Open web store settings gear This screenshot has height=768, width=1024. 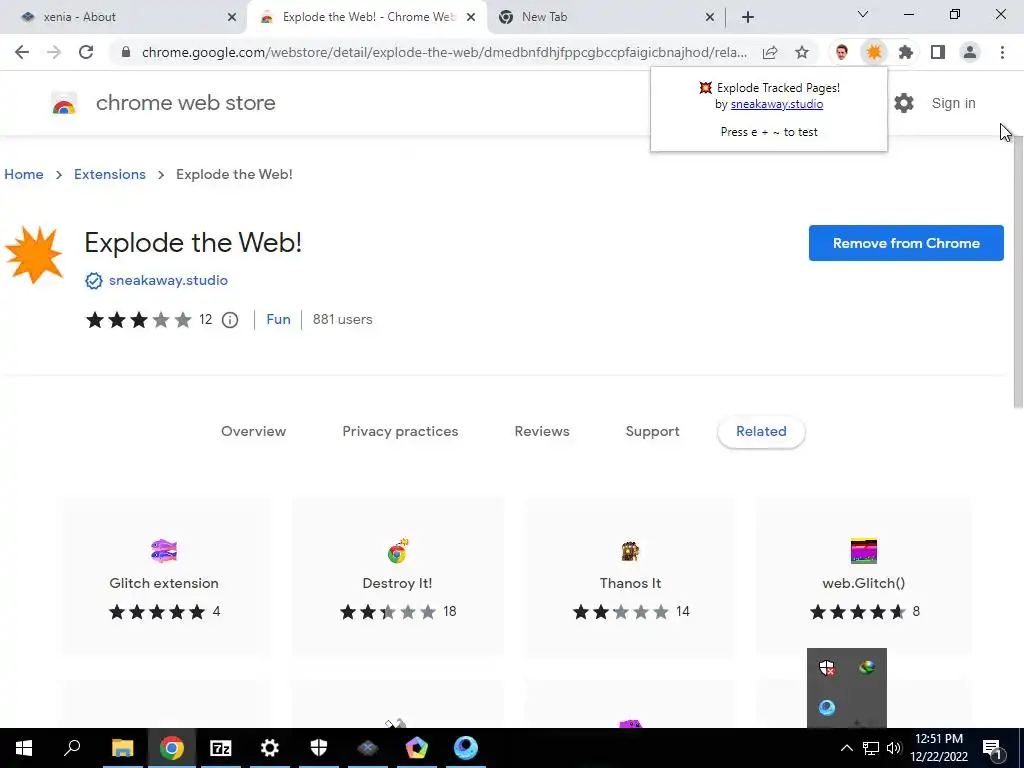pyautogui.click(x=904, y=103)
